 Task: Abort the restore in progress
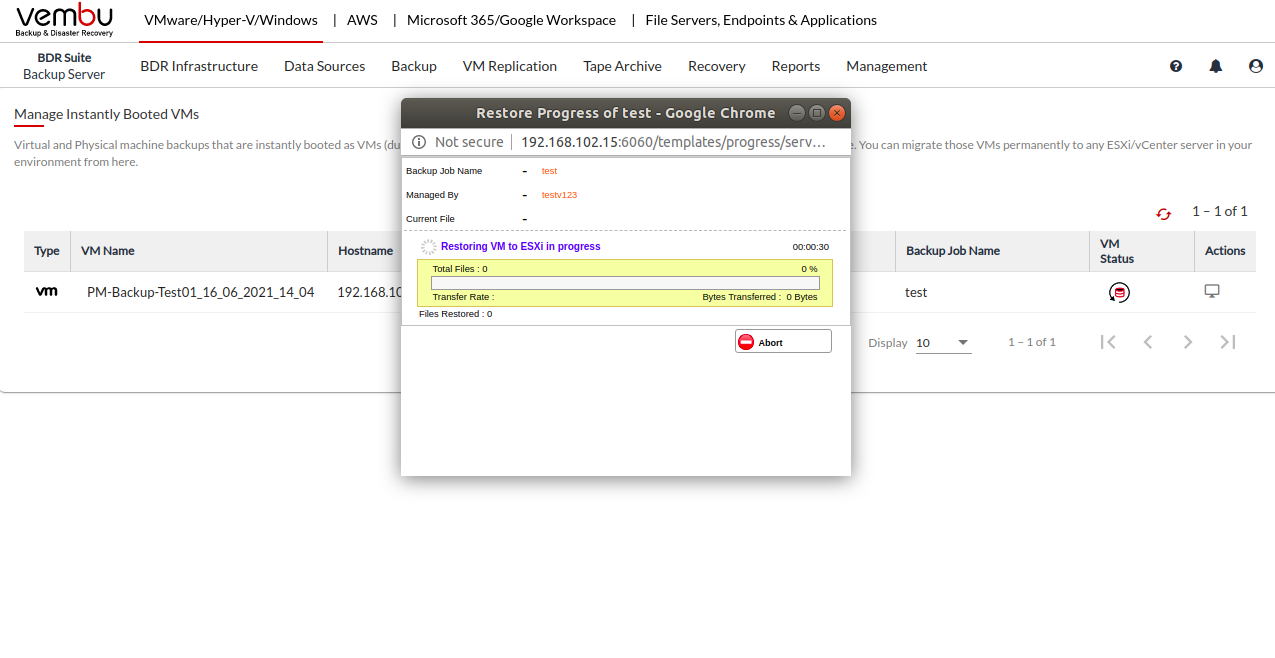point(783,342)
